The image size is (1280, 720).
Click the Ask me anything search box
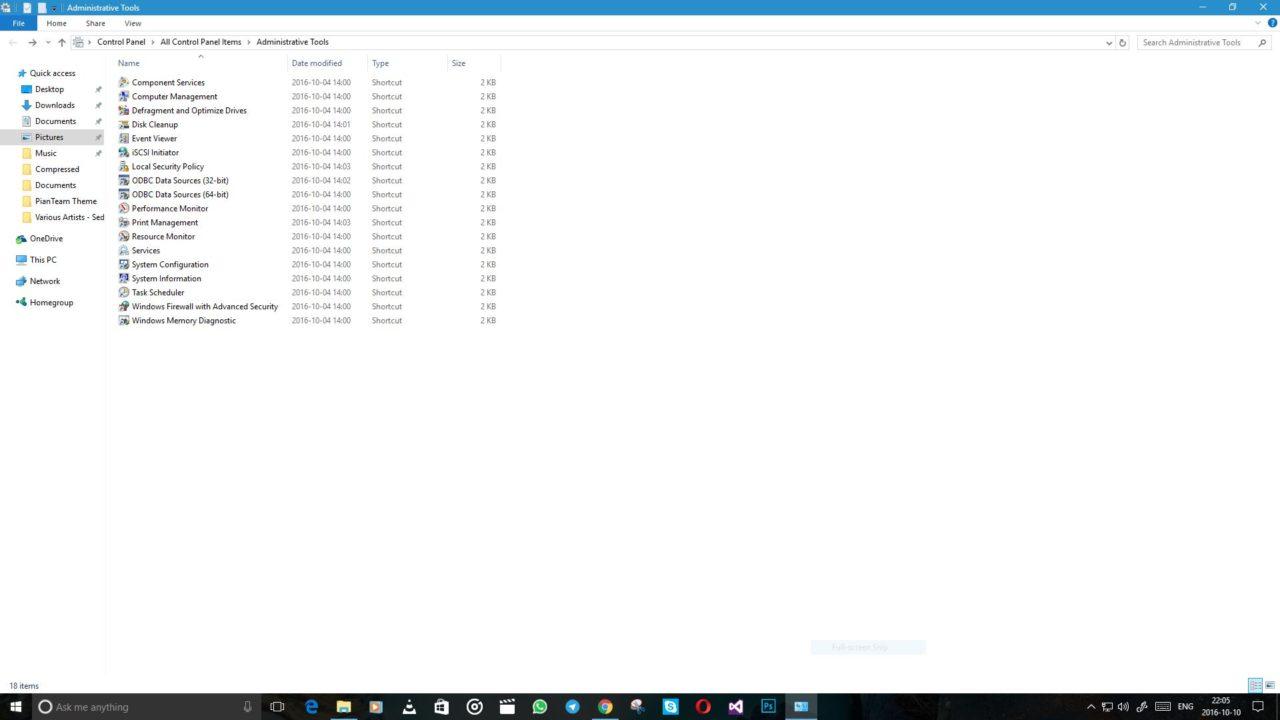pyautogui.click(x=145, y=706)
